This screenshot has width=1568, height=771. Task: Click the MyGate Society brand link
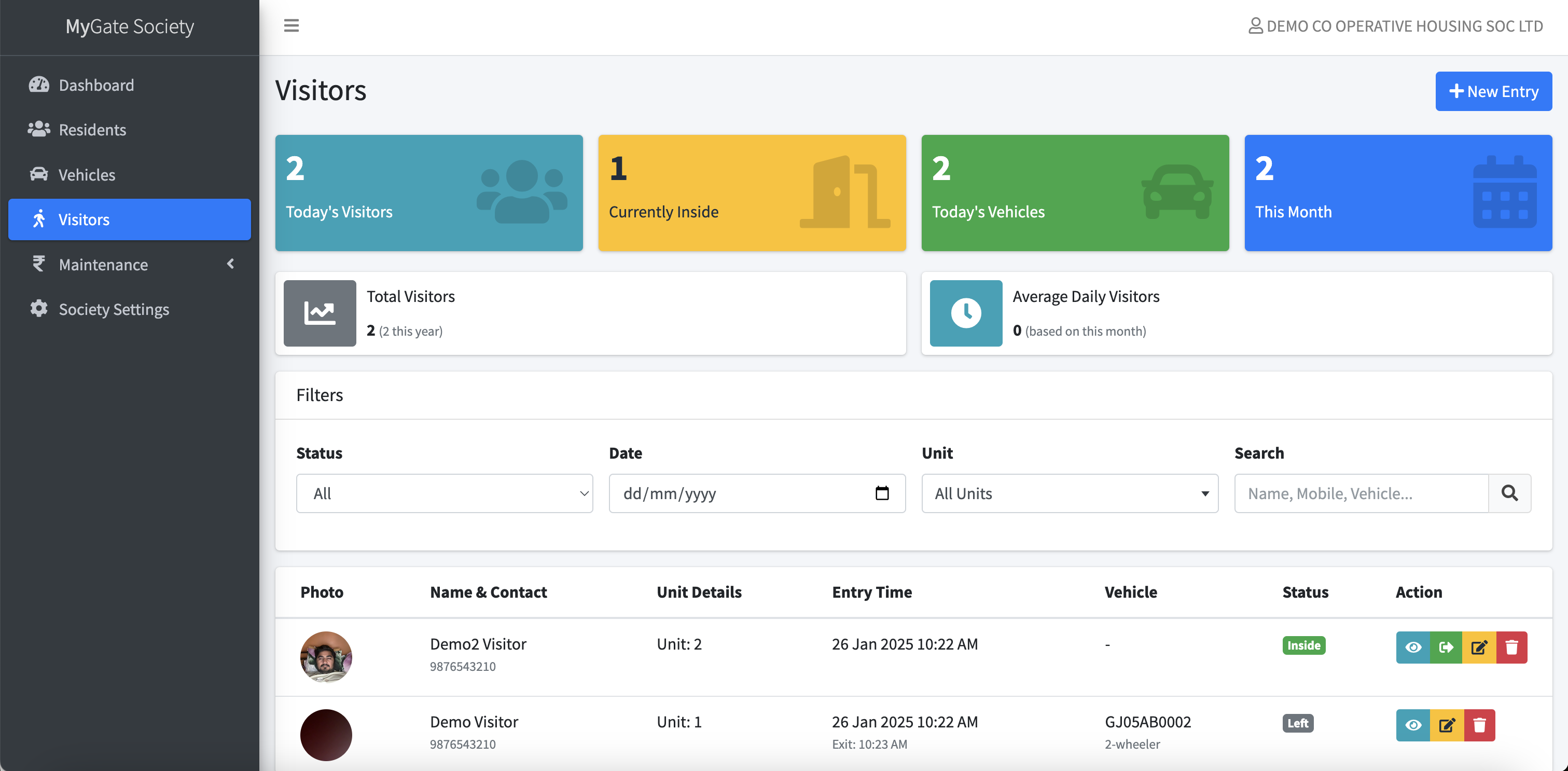(130, 26)
